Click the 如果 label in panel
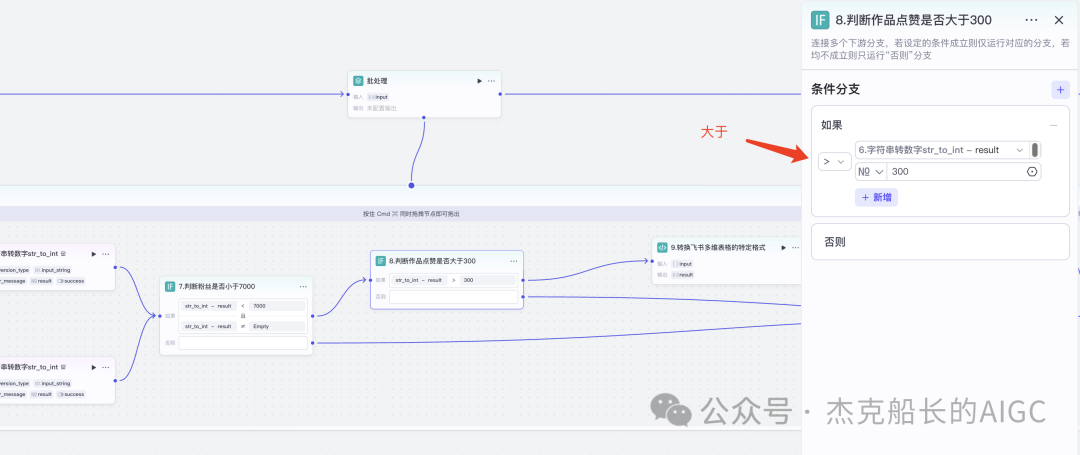 [831, 125]
